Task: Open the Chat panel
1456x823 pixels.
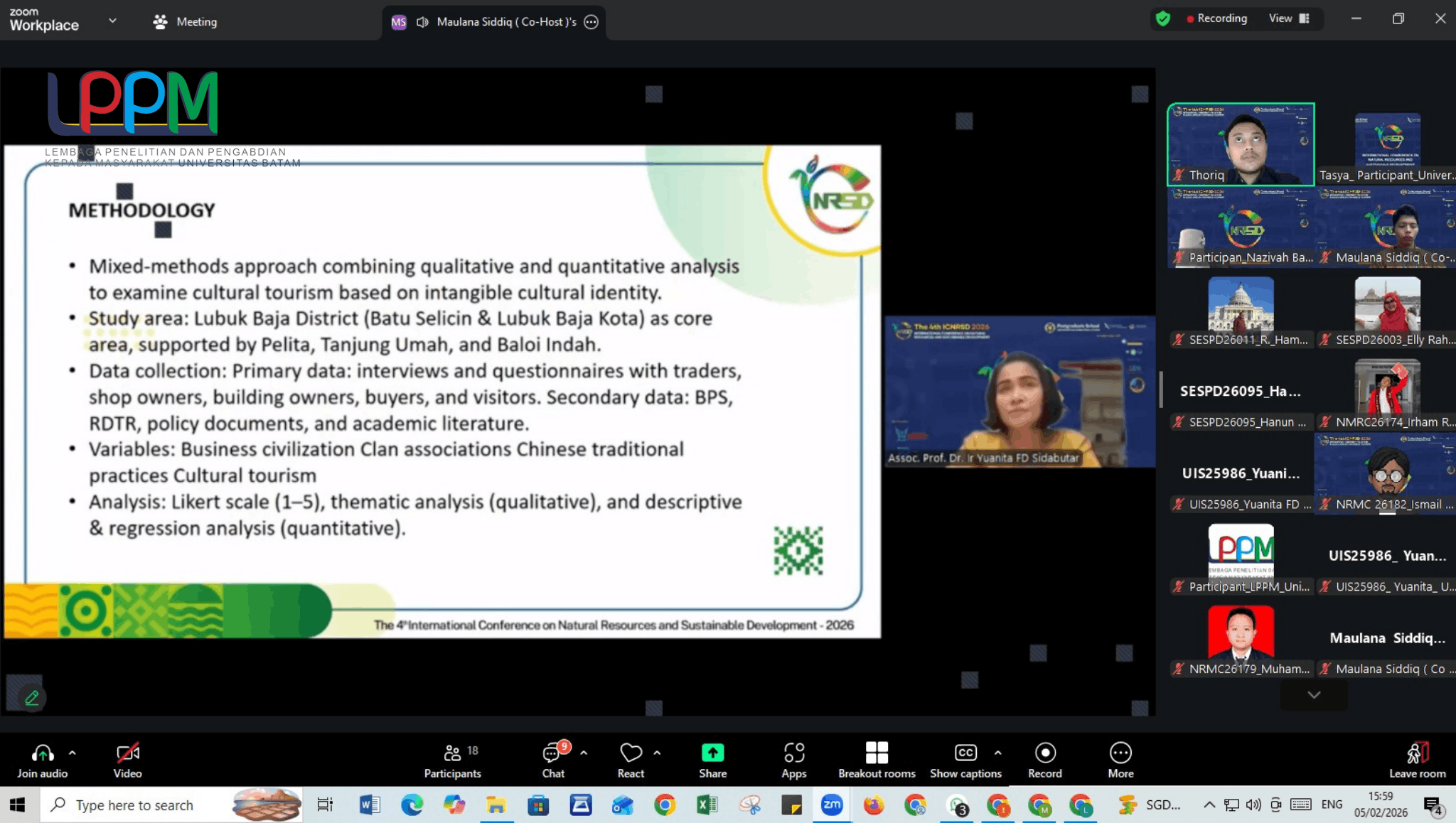Action: coord(553,760)
